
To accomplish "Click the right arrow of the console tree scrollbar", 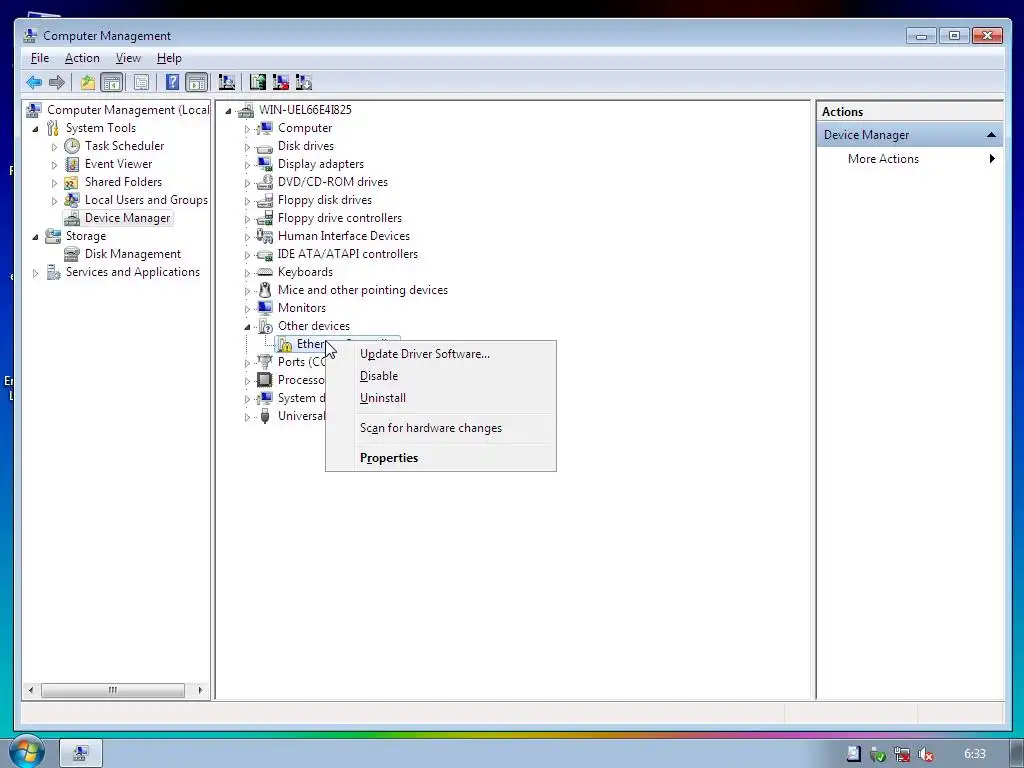I will tap(200, 690).
